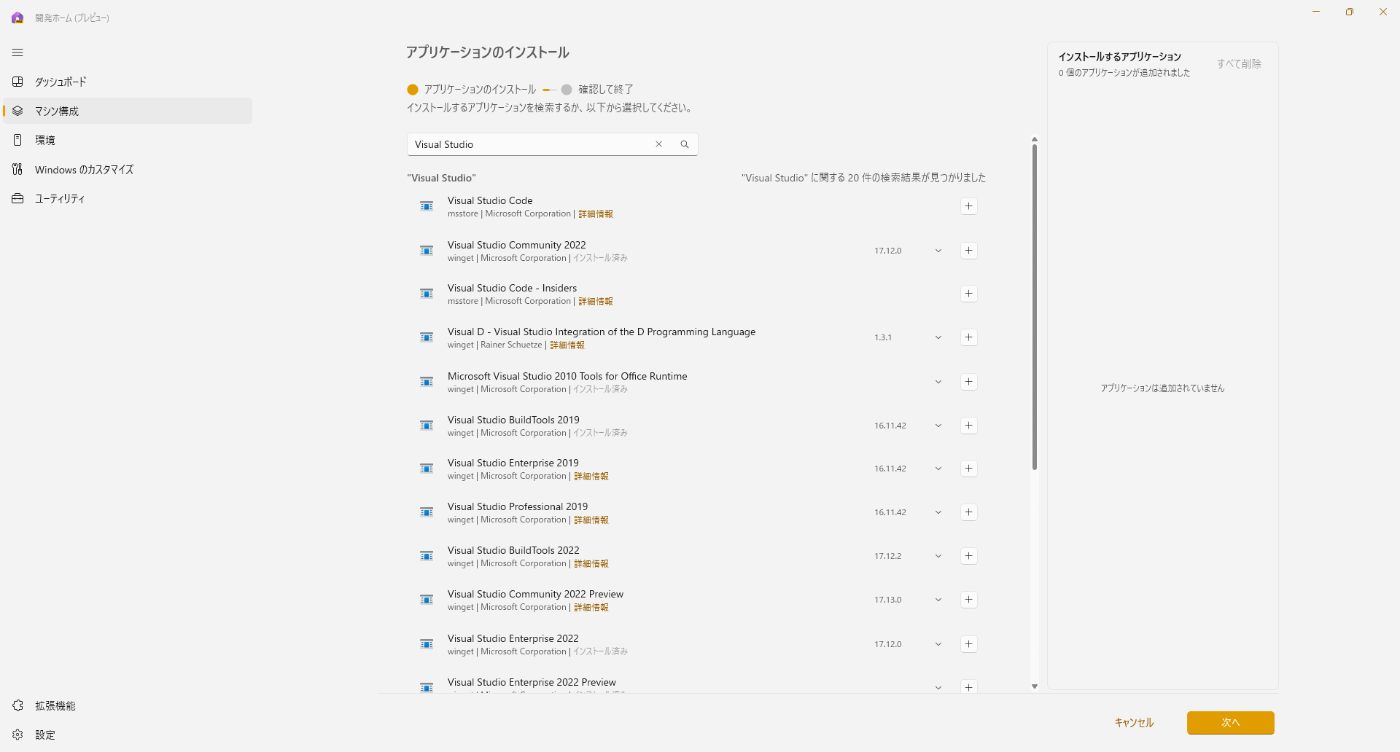1400x752 pixels.
Task: Click the キャンセル button
Action: [x=1134, y=722]
